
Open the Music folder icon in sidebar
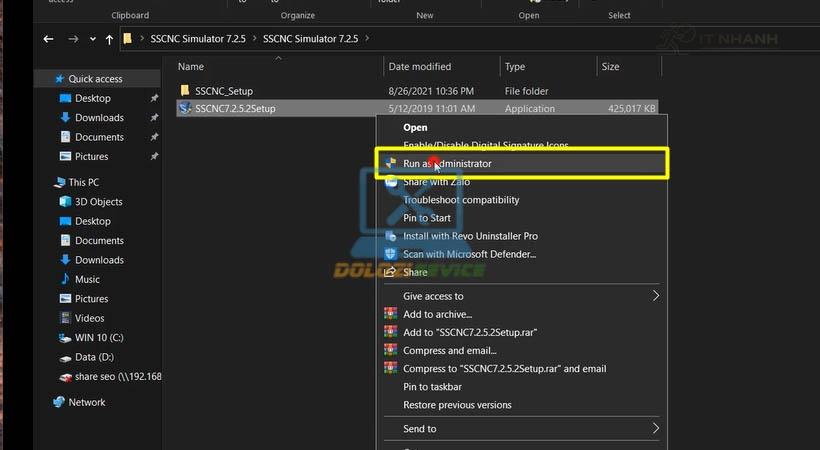click(x=65, y=279)
